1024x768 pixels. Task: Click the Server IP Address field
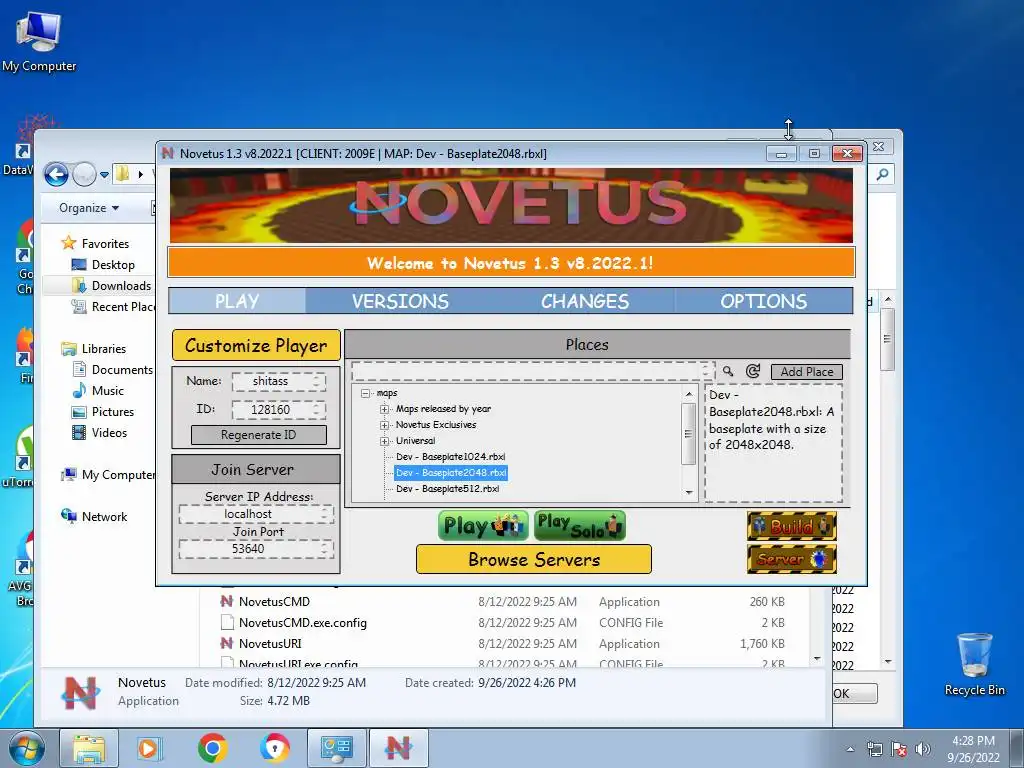point(256,514)
